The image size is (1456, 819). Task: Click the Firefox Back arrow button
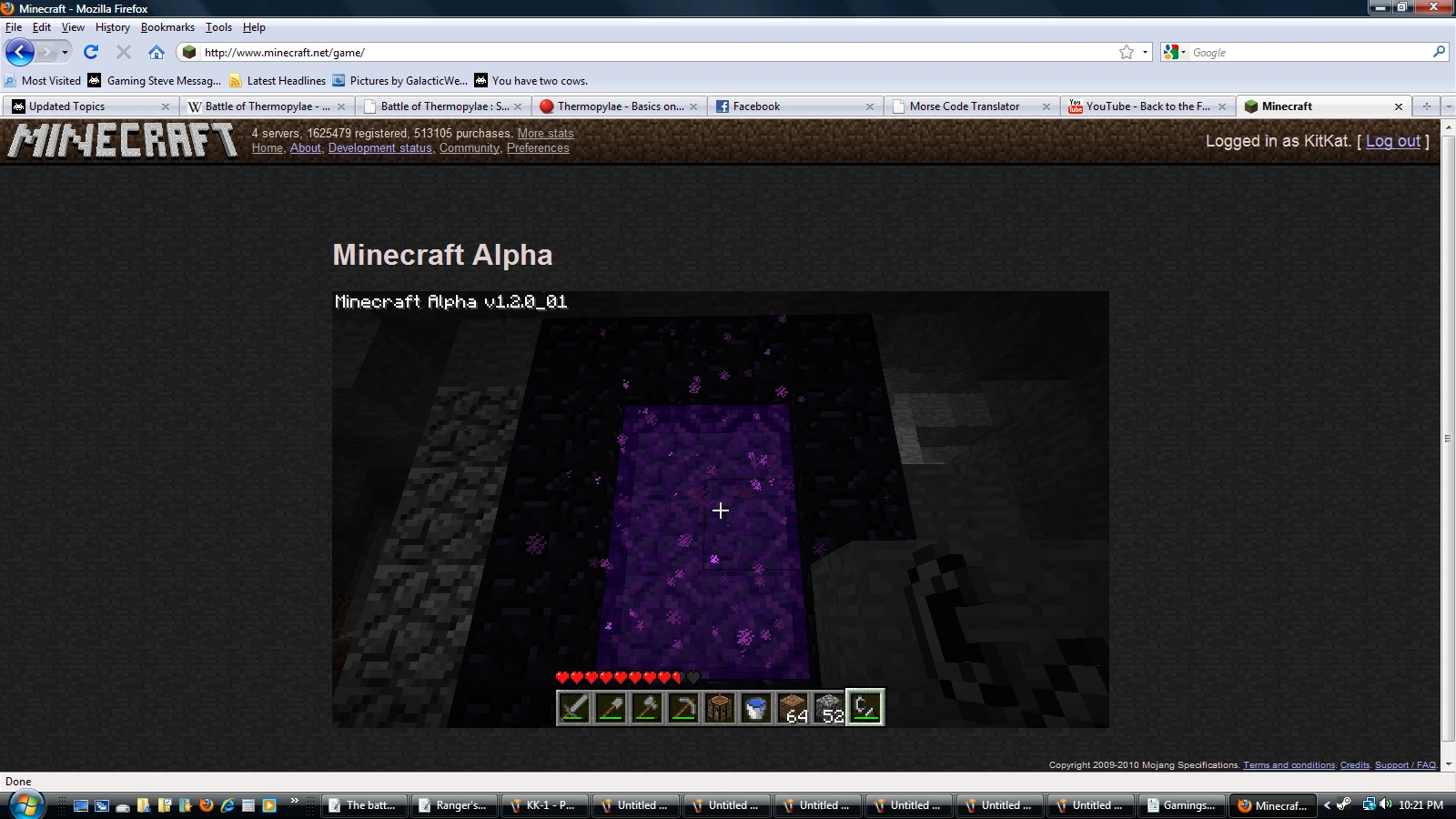point(20,52)
